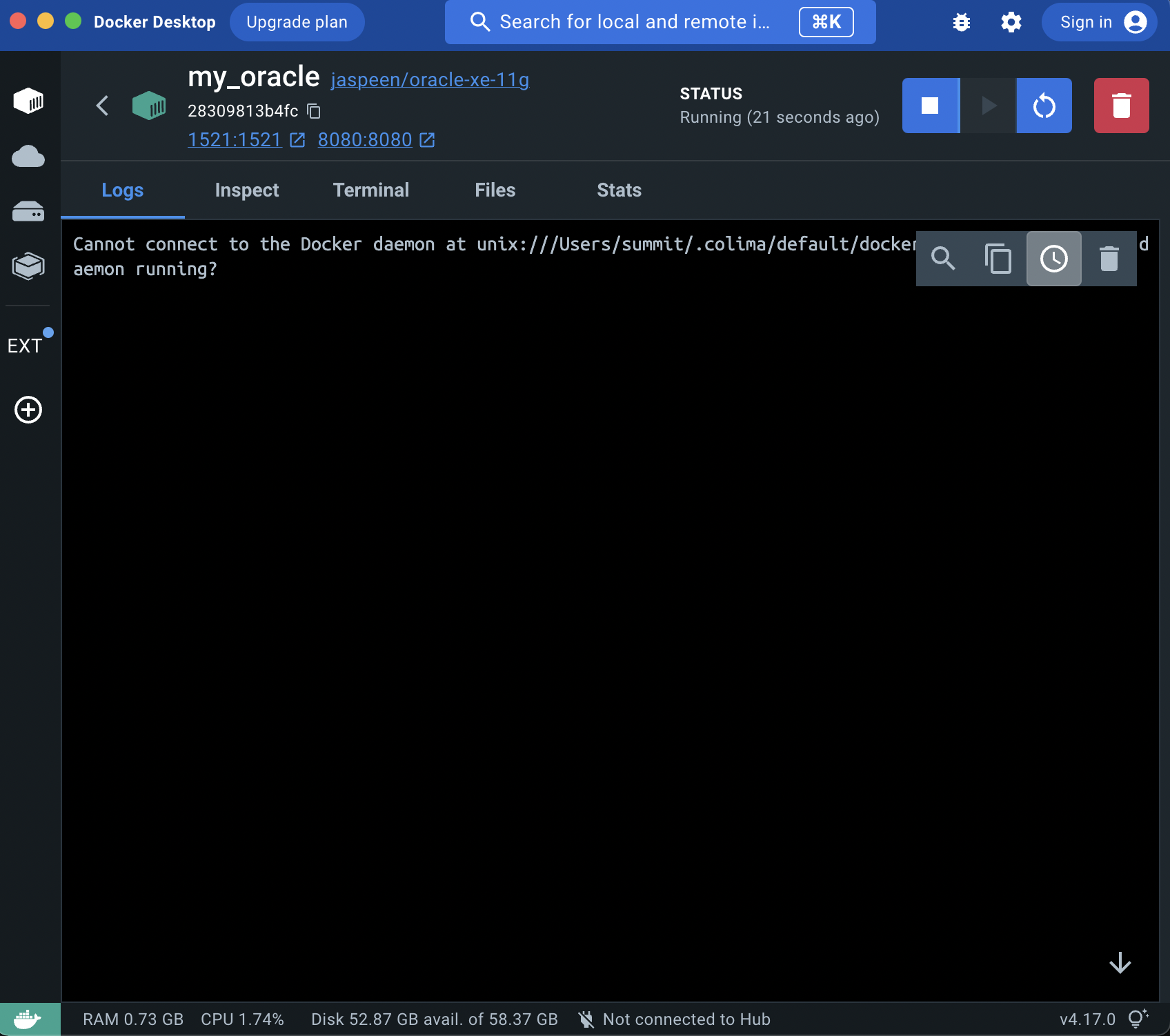Switch to the Terminal tab
Viewport: 1170px width, 1036px height.
[x=371, y=190]
